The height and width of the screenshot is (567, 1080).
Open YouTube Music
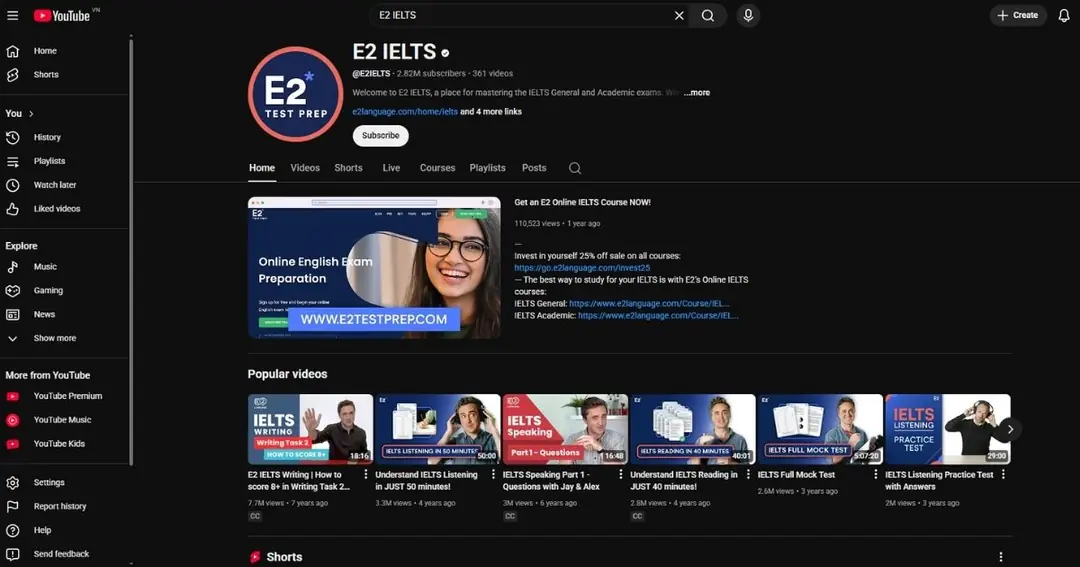pyautogui.click(x=63, y=420)
